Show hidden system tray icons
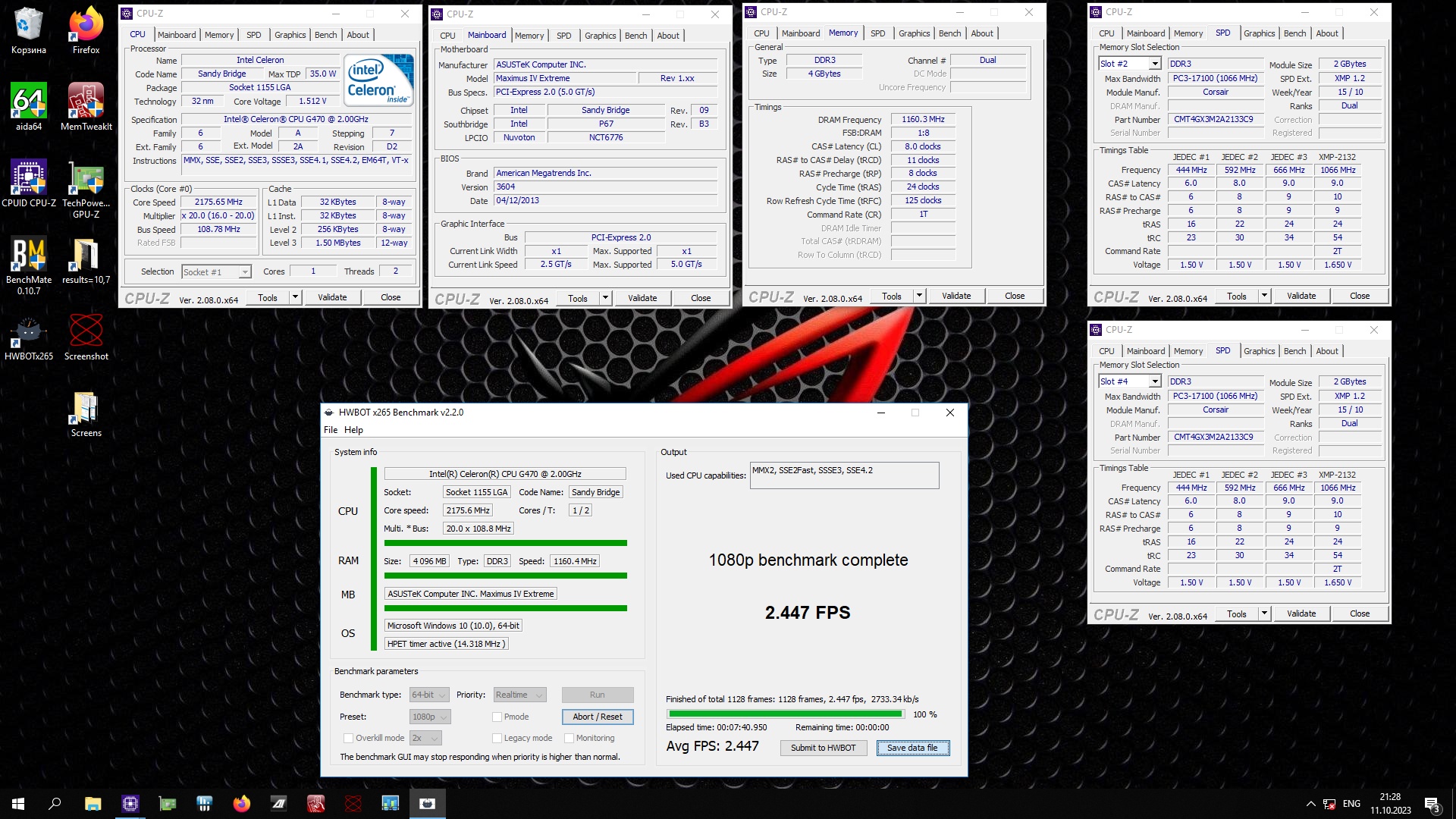This screenshot has width=1456, height=819. click(1310, 804)
